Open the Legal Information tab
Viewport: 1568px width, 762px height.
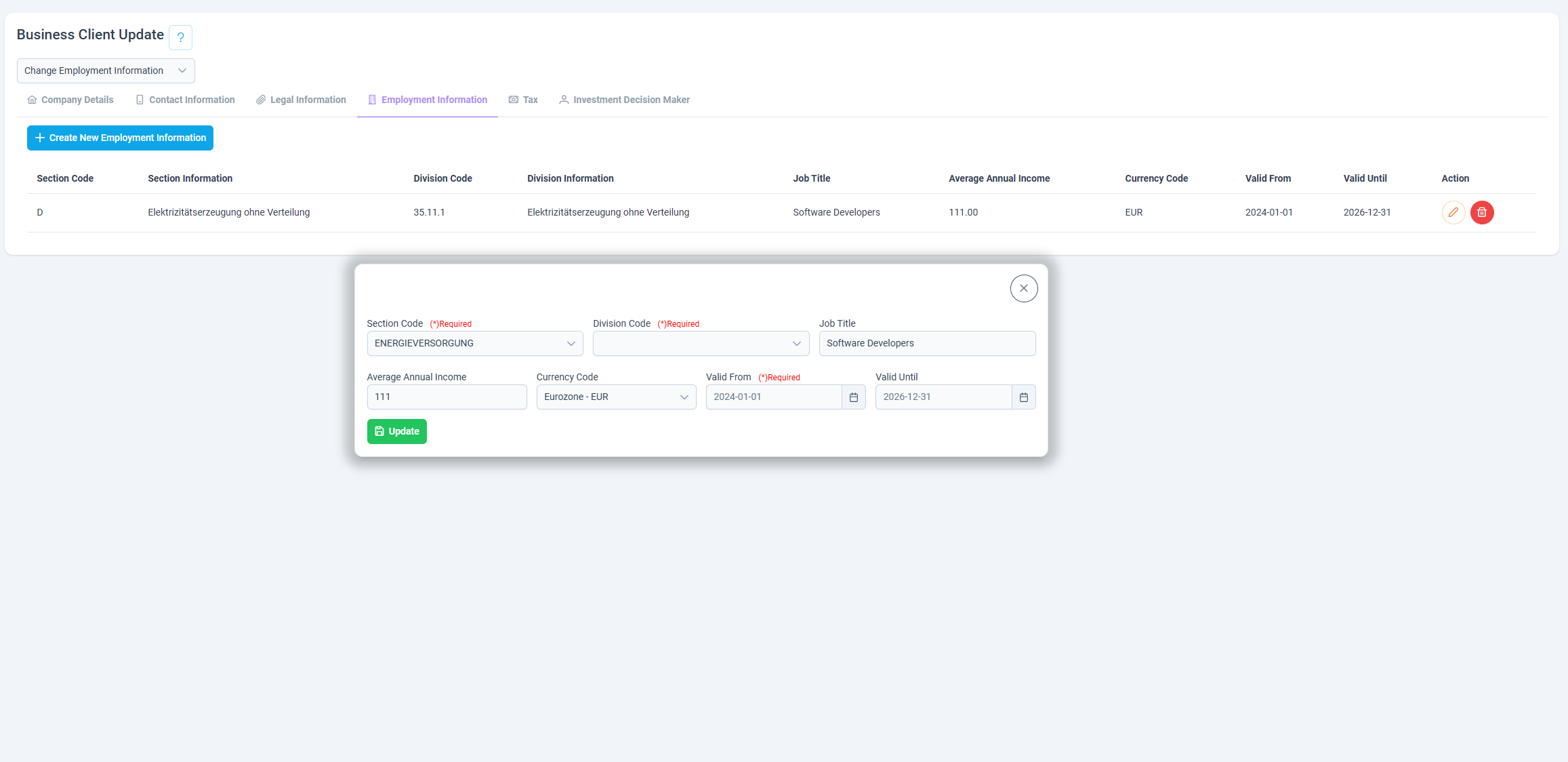(301, 100)
